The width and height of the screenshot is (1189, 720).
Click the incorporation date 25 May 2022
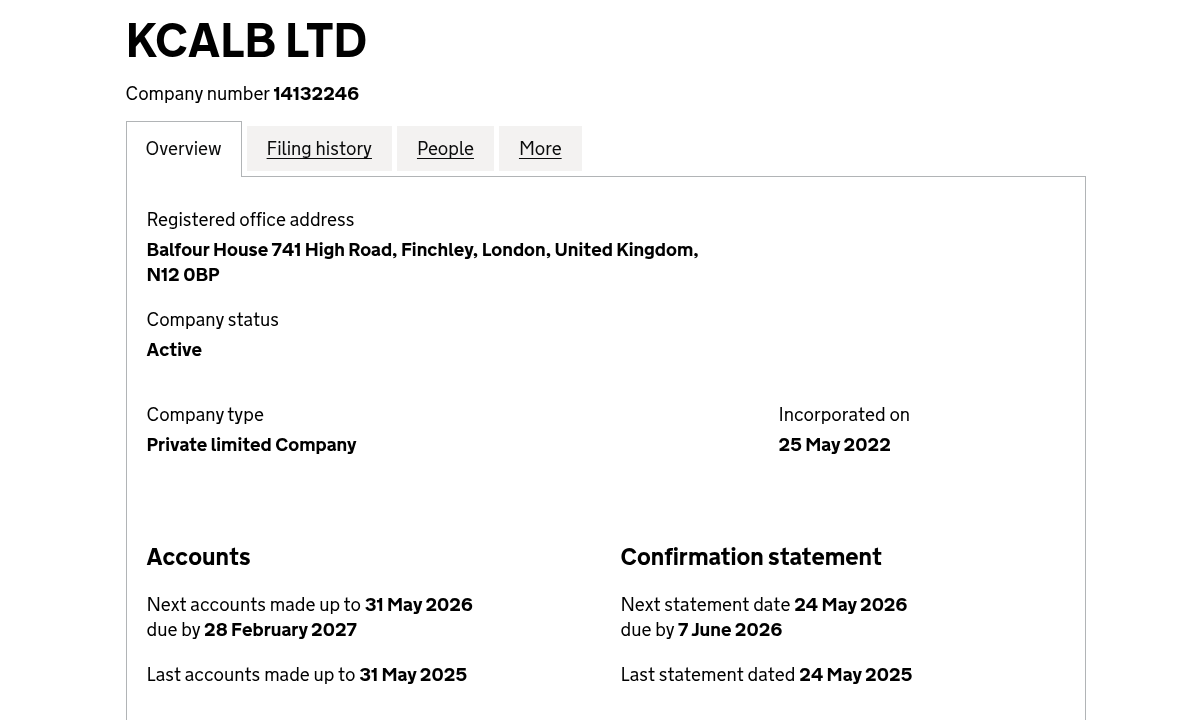834,444
